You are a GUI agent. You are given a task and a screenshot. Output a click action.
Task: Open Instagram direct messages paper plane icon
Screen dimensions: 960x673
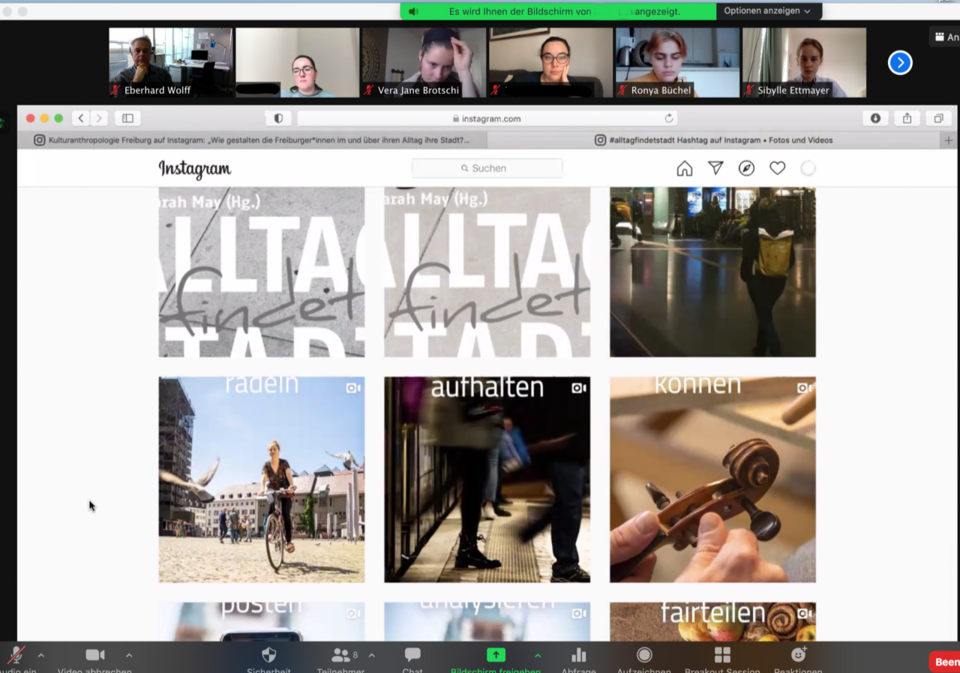[716, 168]
